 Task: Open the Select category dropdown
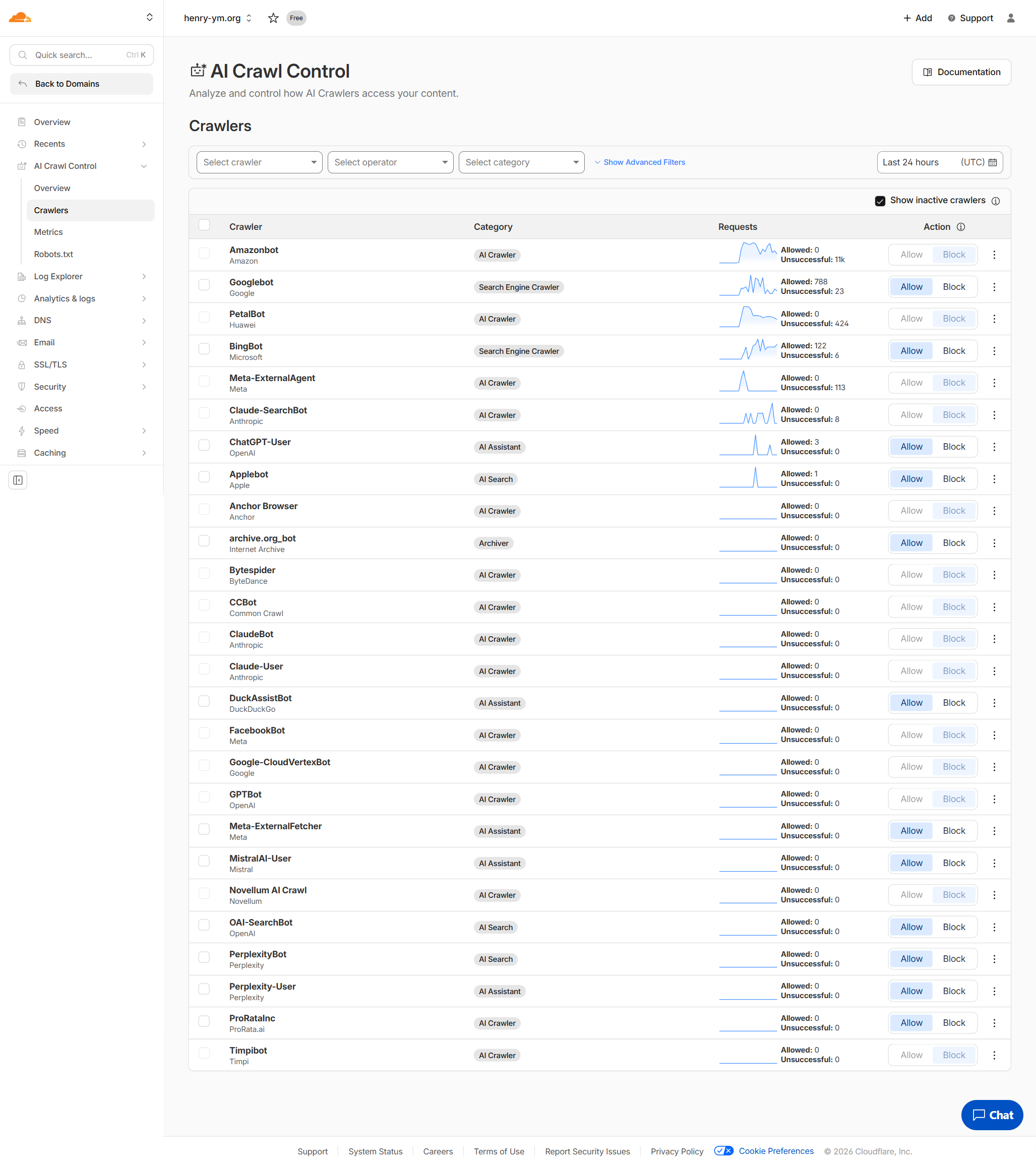tap(521, 163)
